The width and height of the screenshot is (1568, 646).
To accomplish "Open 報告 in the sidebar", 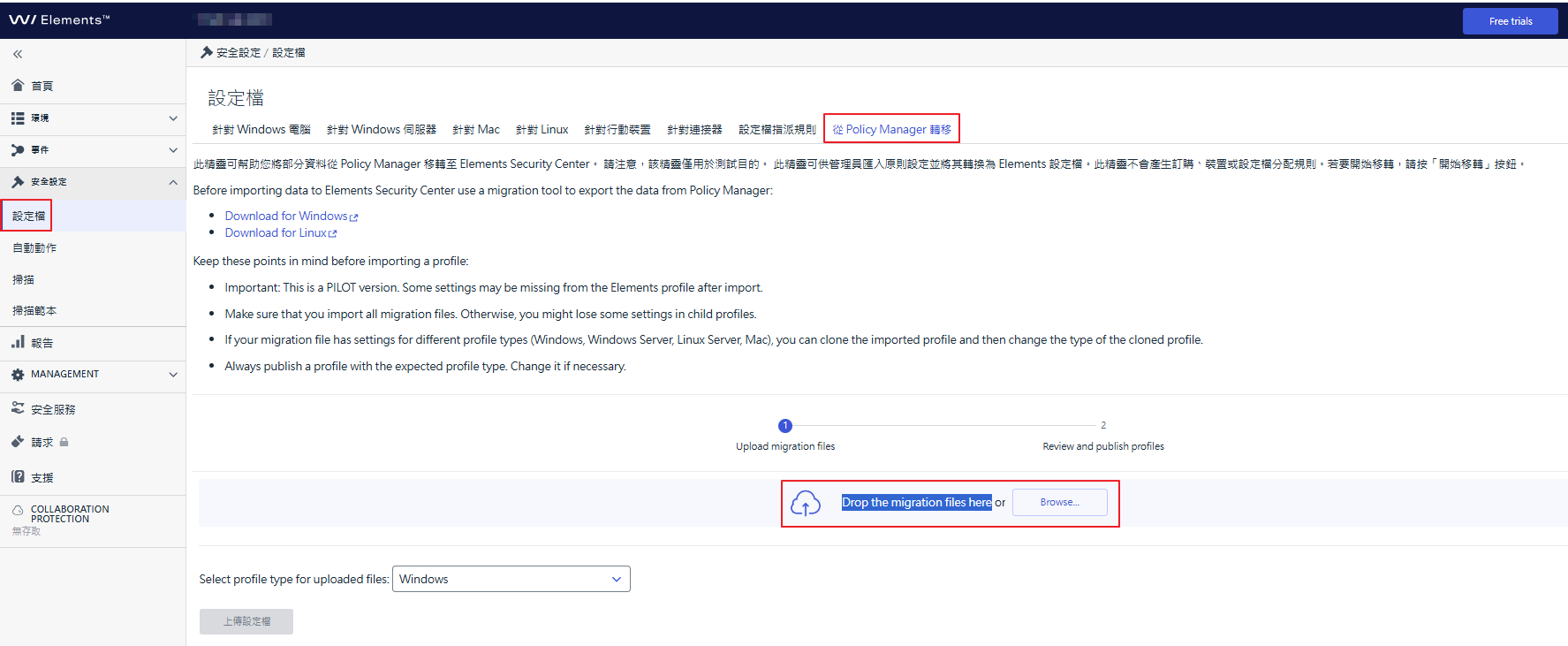I will pos(42,343).
